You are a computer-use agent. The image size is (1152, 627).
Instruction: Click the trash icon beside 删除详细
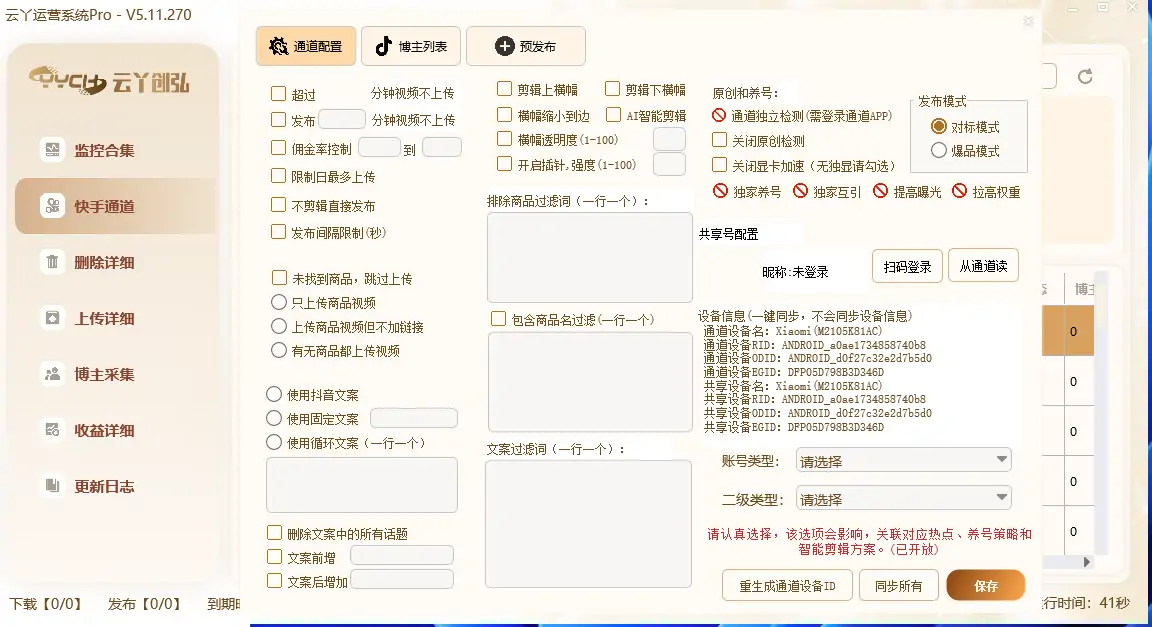click(52, 262)
